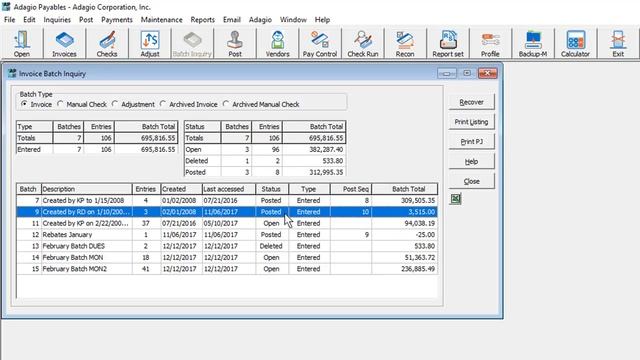Open the Adjust toolbar icon
This screenshot has height=360, width=640.
(x=150, y=43)
